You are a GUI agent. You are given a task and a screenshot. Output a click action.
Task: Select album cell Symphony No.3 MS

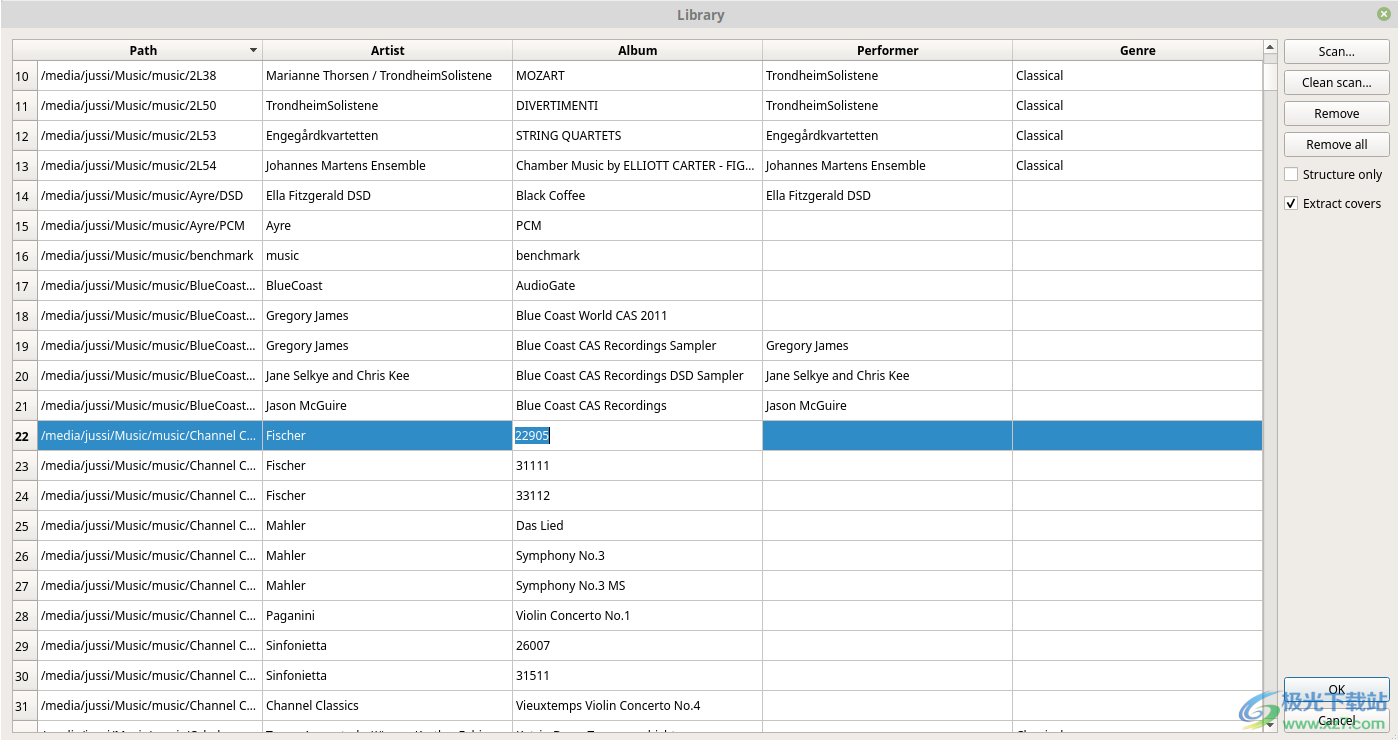[x=638, y=586]
